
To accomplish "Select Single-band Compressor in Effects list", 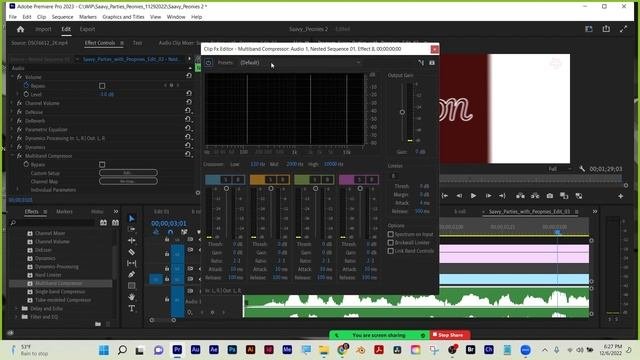I will pos(60,291).
